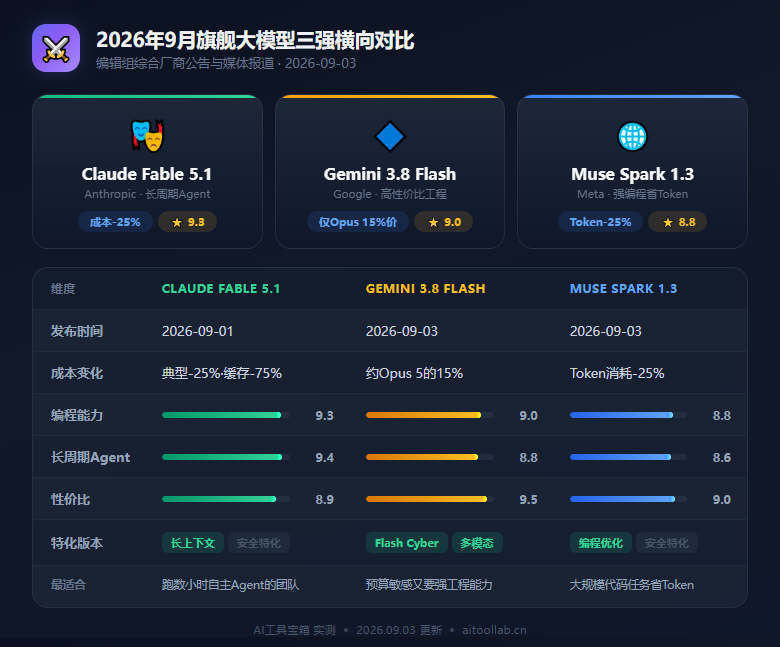Click the MUSE SPARK 1.3 column header
The image size is (780, 647).
click(623, 288)
